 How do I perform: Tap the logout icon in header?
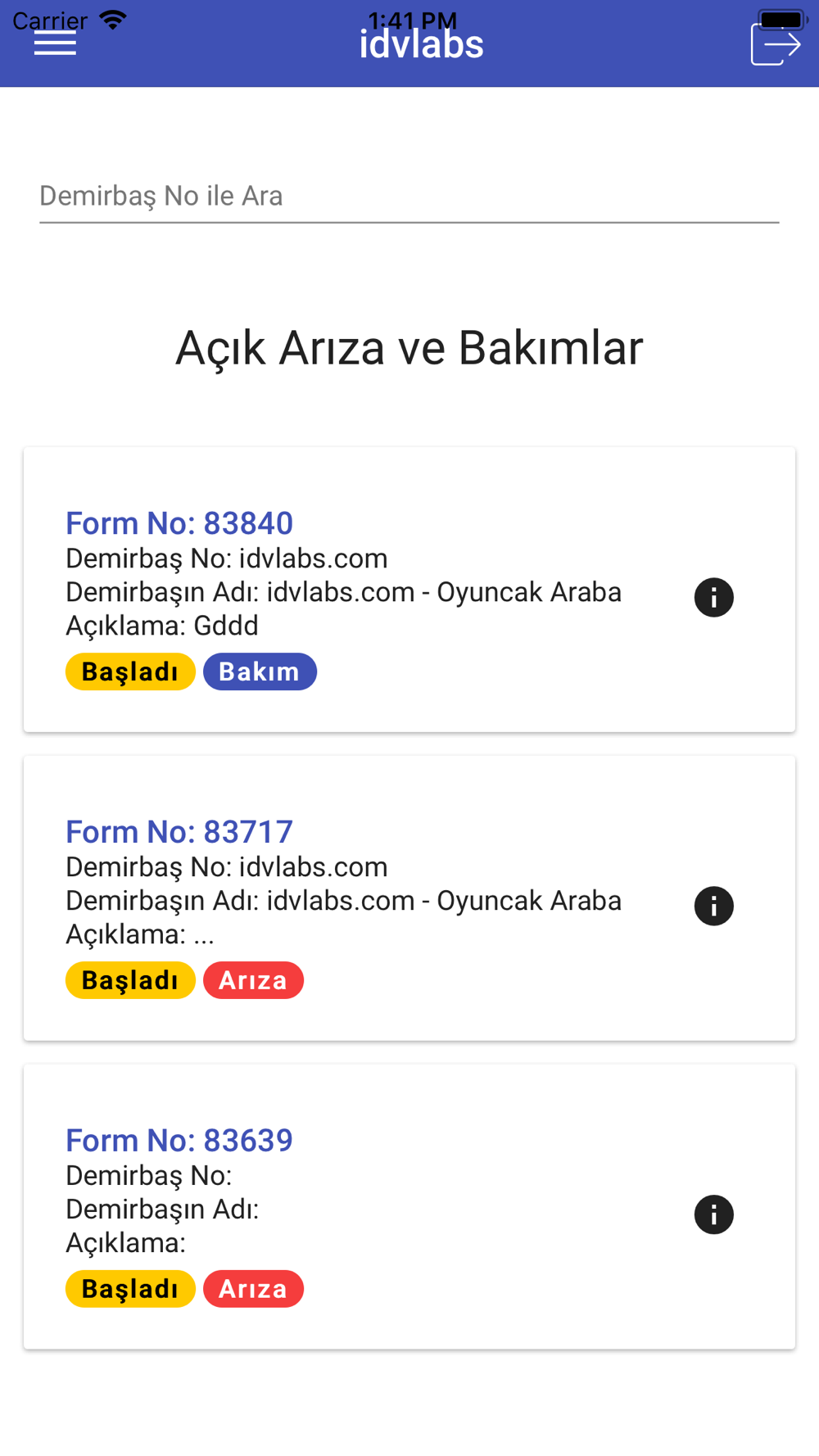776,44
